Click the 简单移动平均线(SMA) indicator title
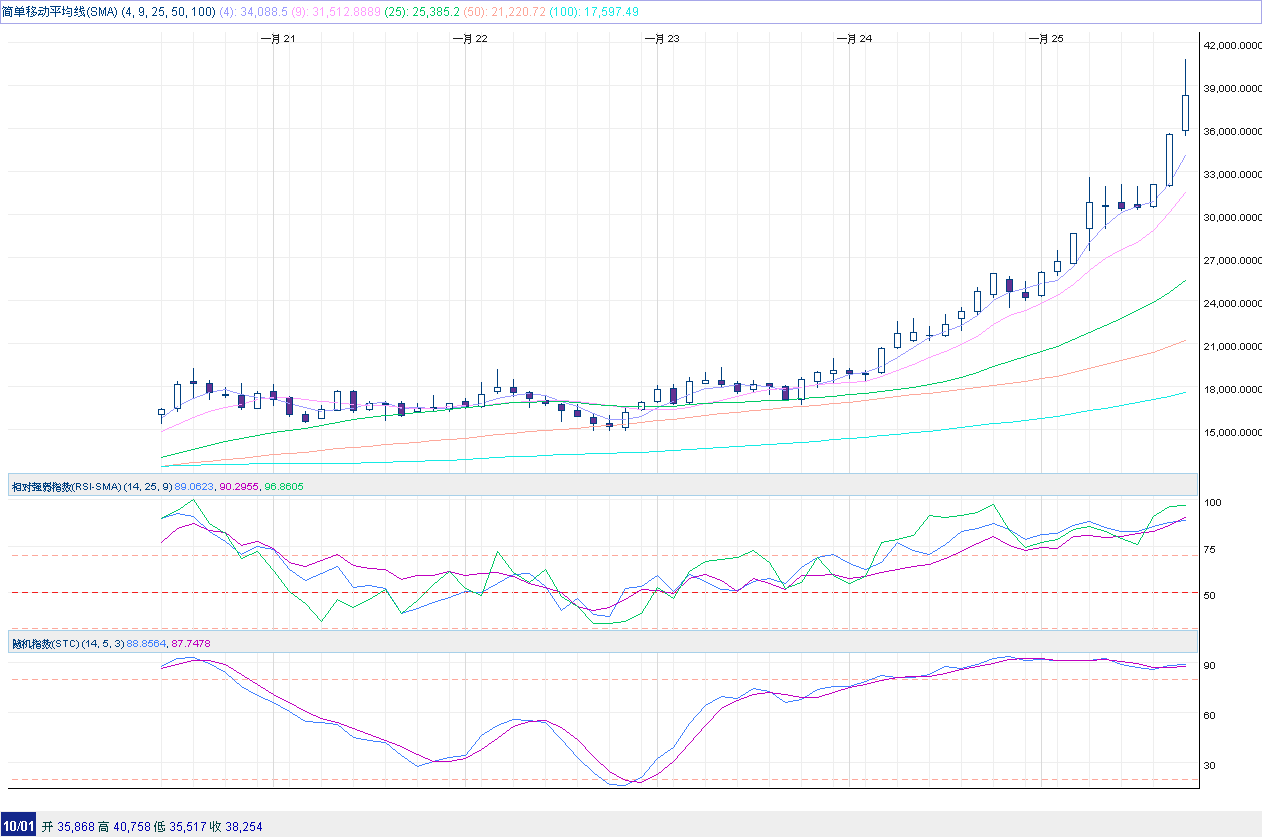 [x=60, y=12]
